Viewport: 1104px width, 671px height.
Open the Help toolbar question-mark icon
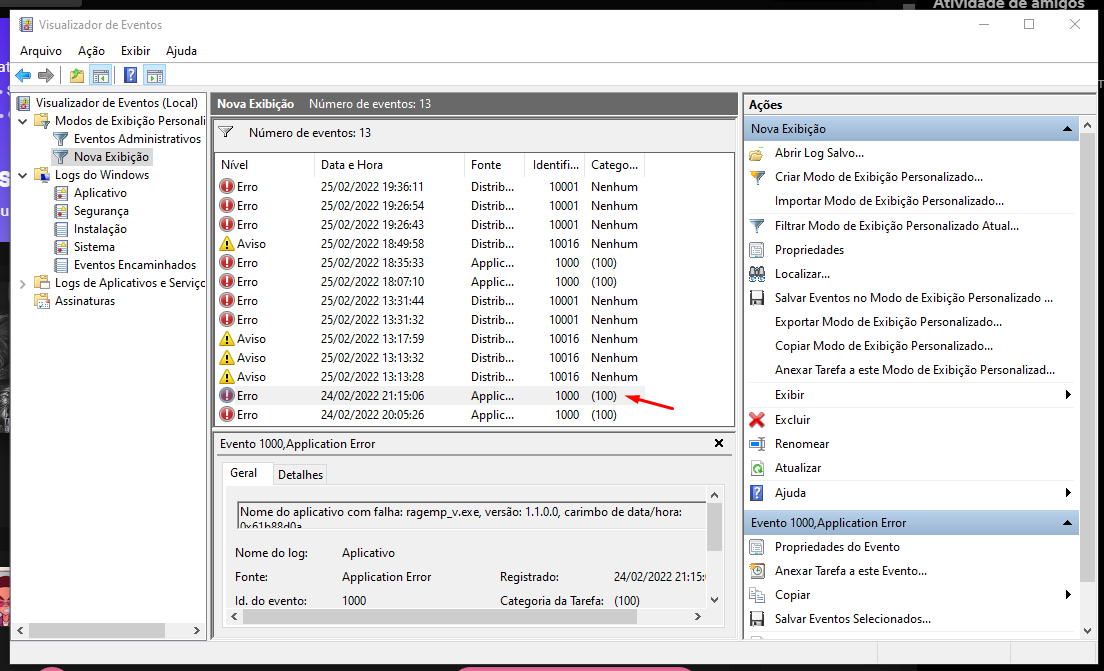click(130, 75)
